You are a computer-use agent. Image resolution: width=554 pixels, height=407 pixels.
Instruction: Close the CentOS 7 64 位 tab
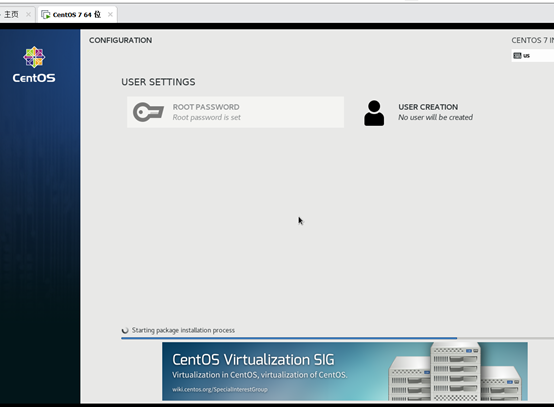[x=110, y=14]
